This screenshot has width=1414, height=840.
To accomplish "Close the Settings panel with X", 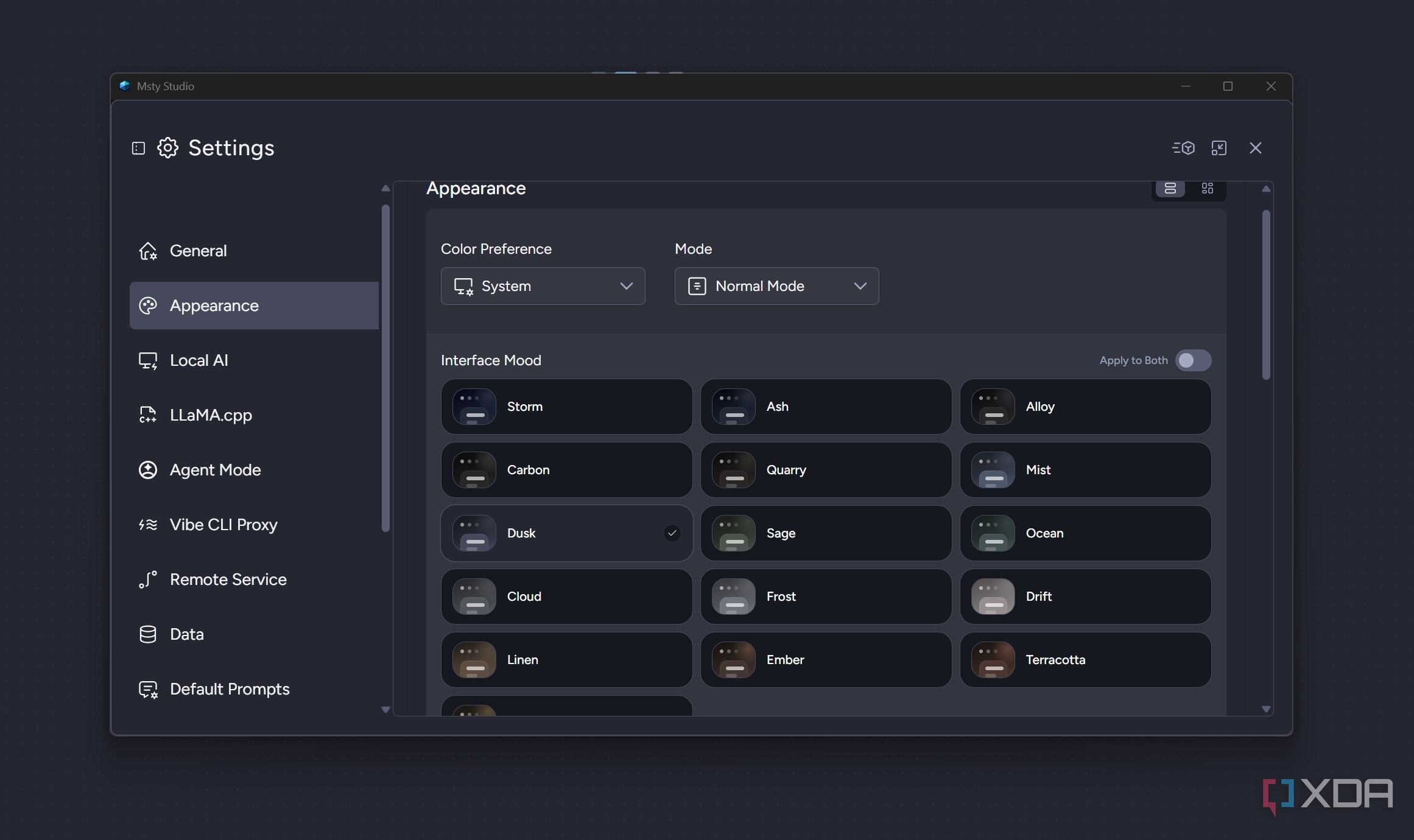I will coord(1255,148).
